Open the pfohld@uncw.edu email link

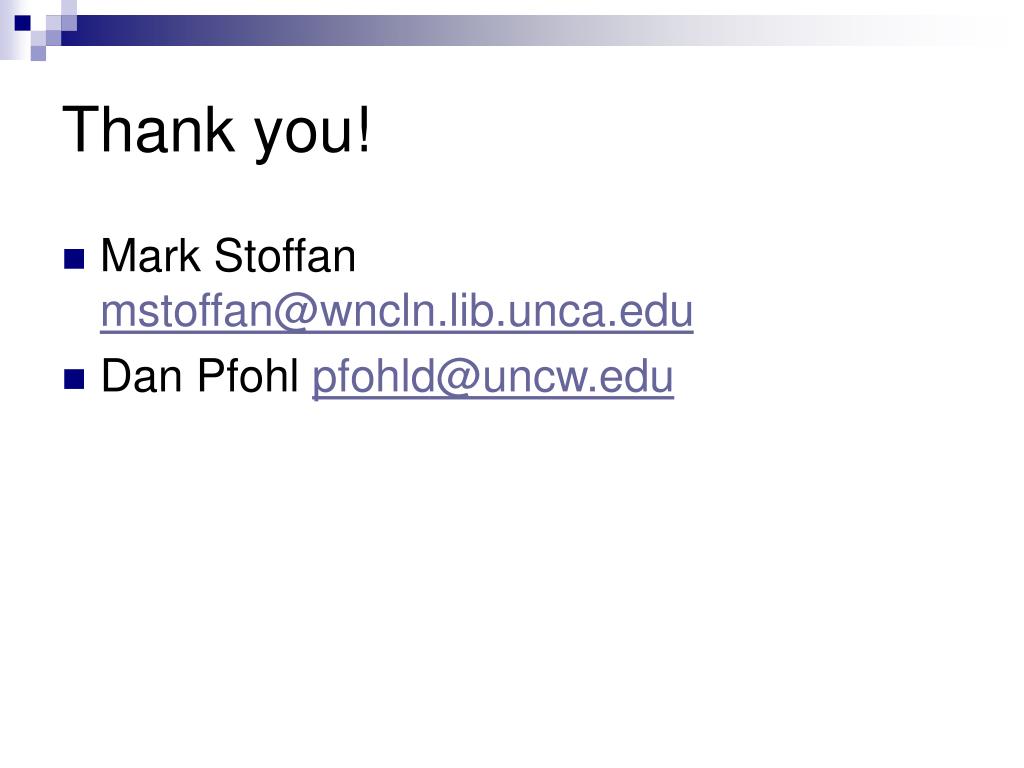pyautogui.click(x=493, y=378)
